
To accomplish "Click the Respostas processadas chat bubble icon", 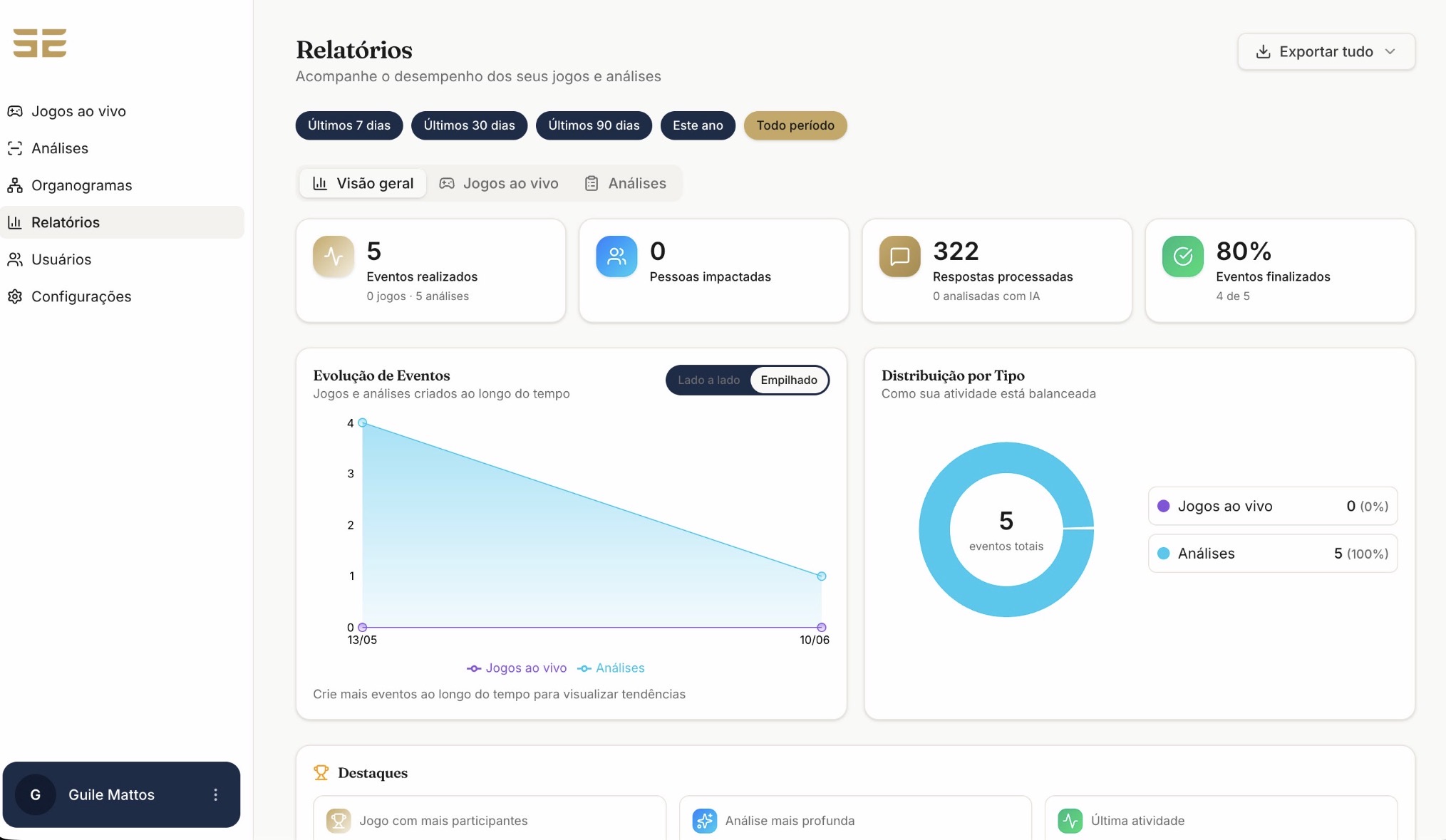I will [x=899, y=256].
